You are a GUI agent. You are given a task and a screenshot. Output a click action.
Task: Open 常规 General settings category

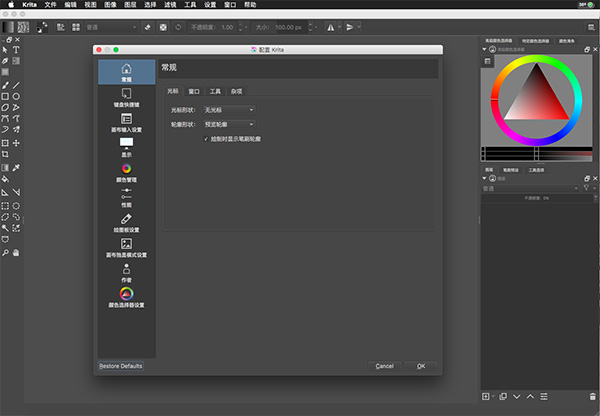(127, 72)
